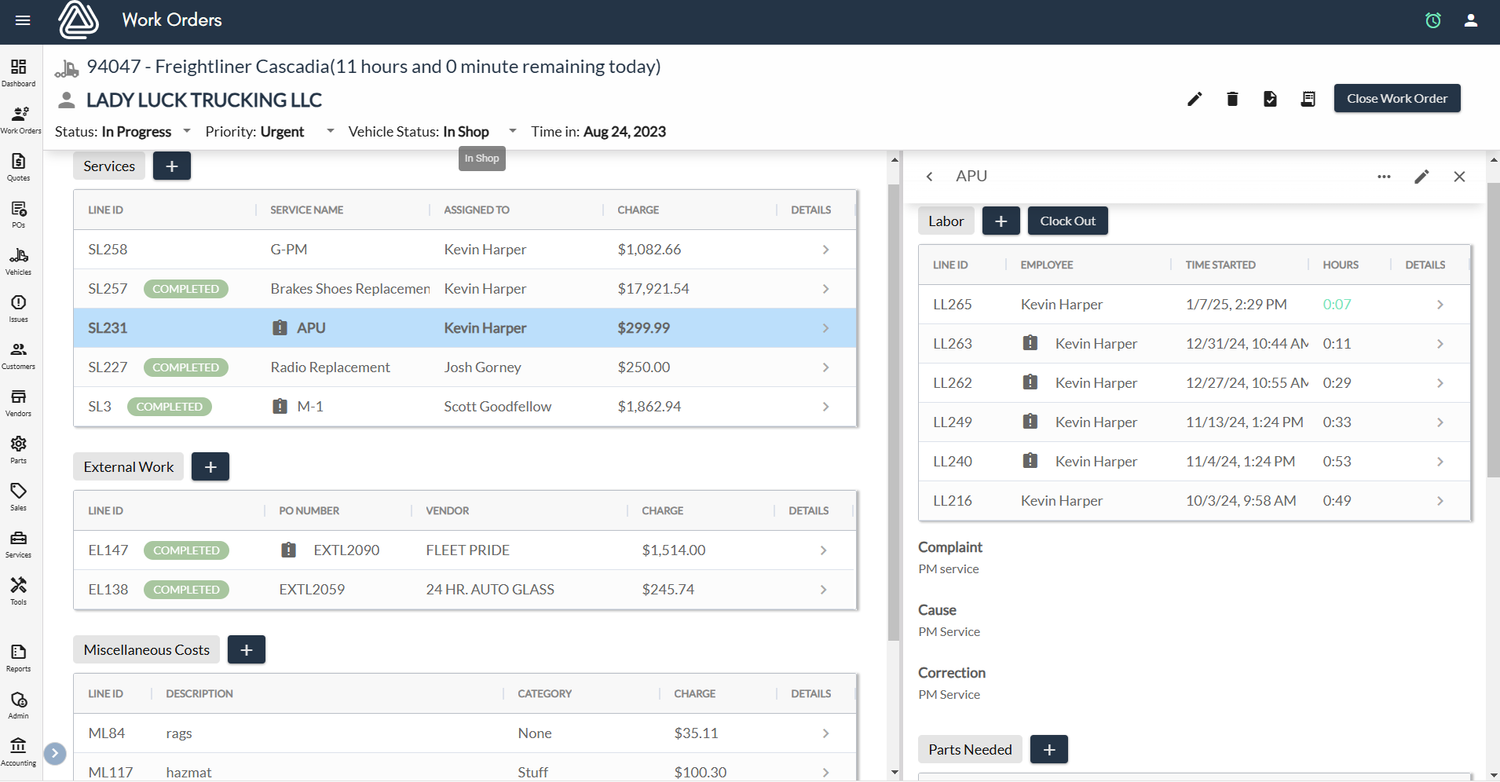Open the three-dot menu in the APU panel
Screen dimensions: 1500x782
click(x=1383, y=176)
